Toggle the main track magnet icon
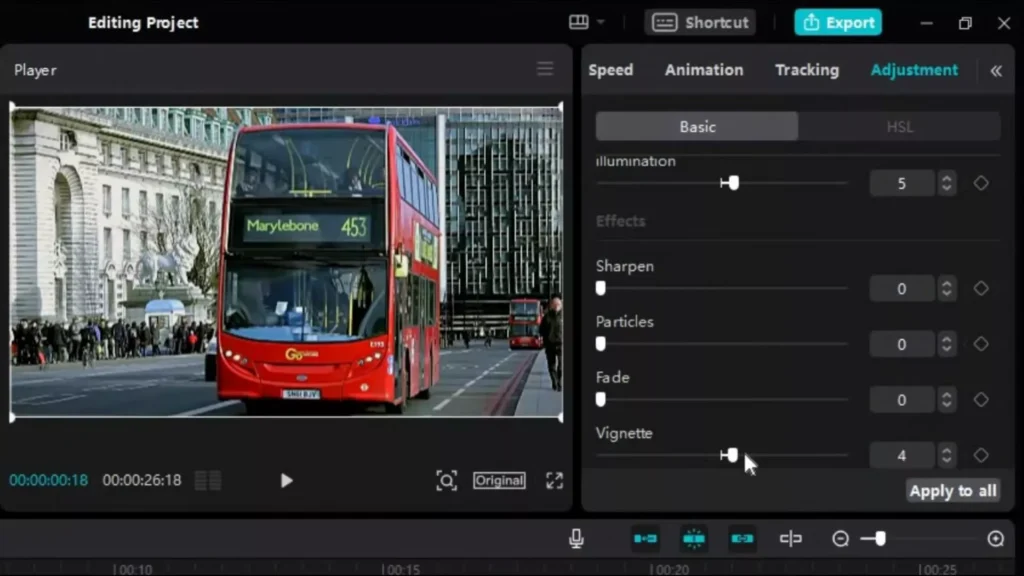Image resolution: width=1024 pixels, height=576 pixels. tap(645, 539)
